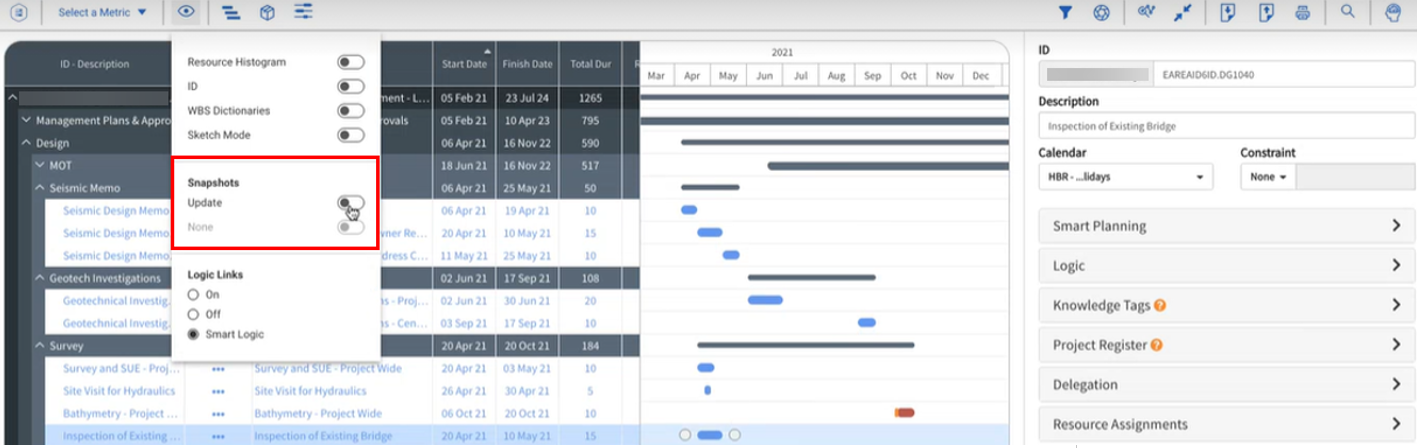Click the ellipsis in Survey and SUE row

click(218, 369)
